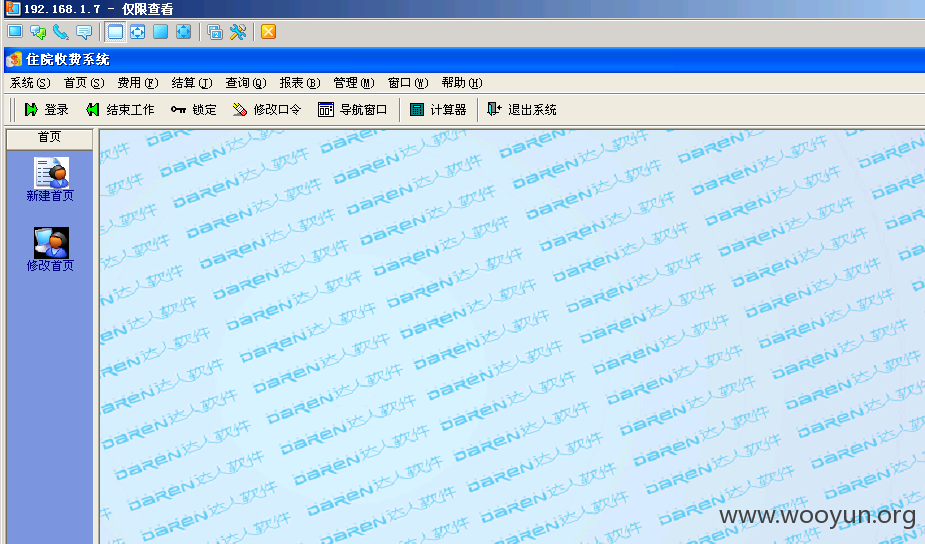This screenshot has width=925, height=544.
Task: Launch the 计算器 toolbar button
Action: click(438, 110)
